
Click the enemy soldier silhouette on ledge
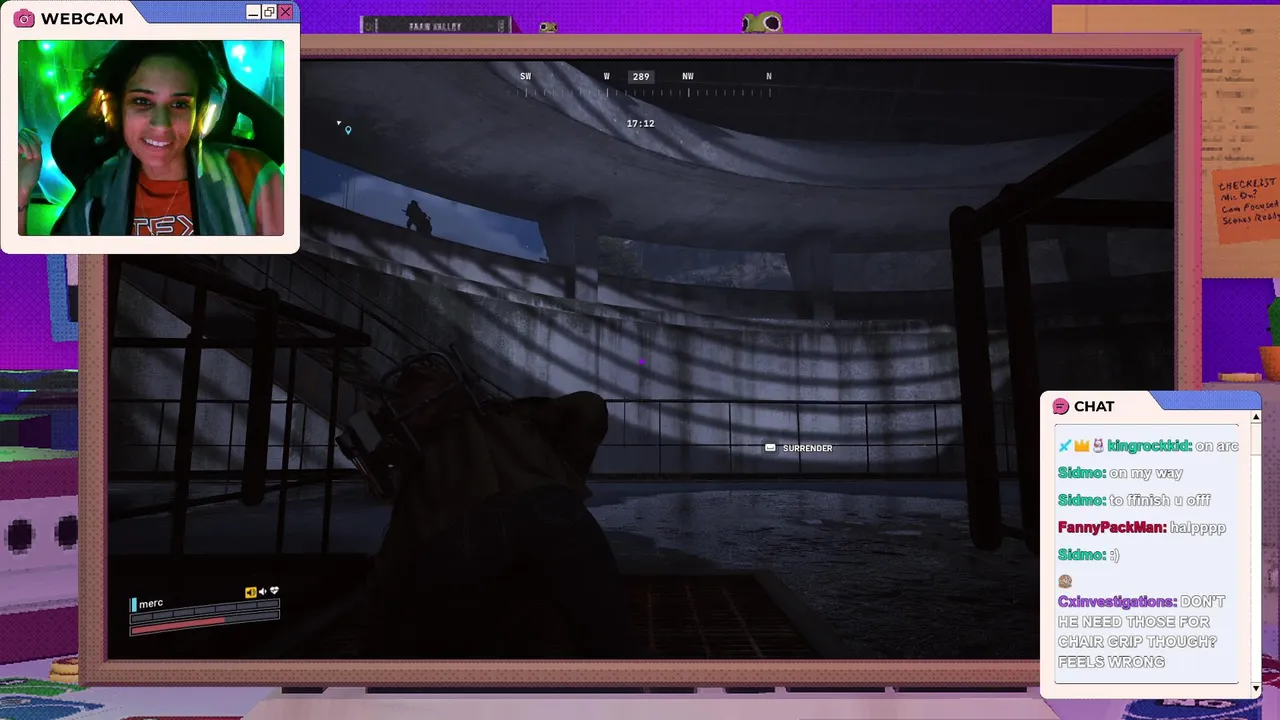coord(417,218)
